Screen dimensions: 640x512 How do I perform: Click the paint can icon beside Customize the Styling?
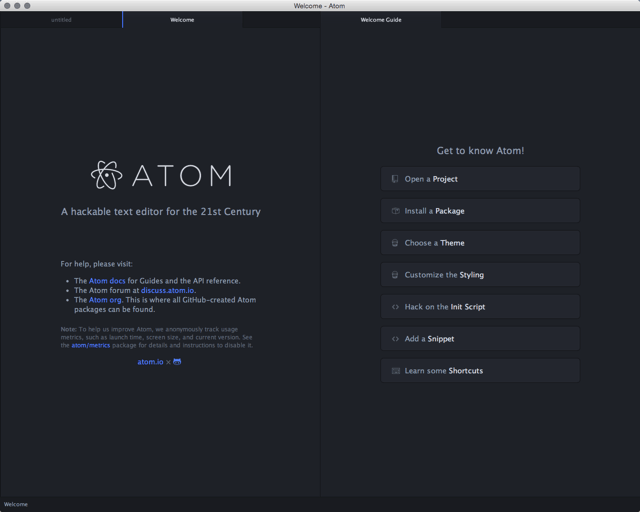[395, 275]
